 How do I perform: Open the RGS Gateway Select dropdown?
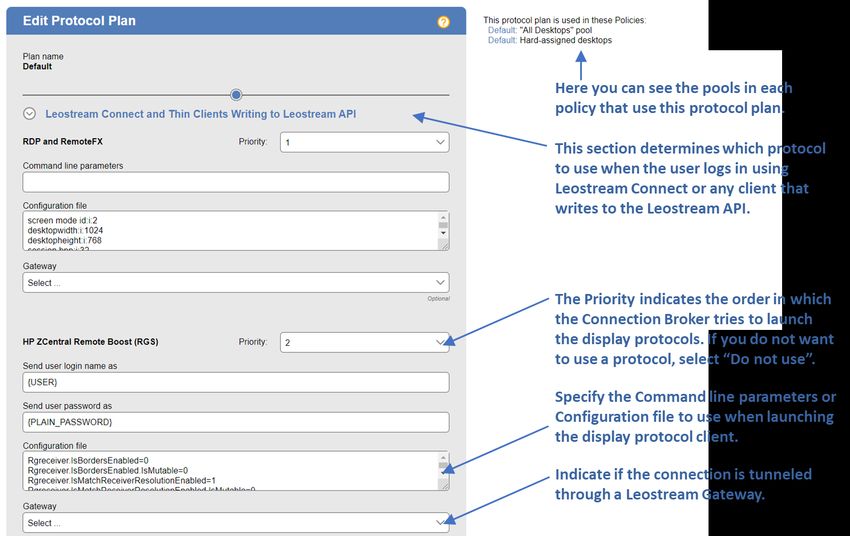point(236,523)
